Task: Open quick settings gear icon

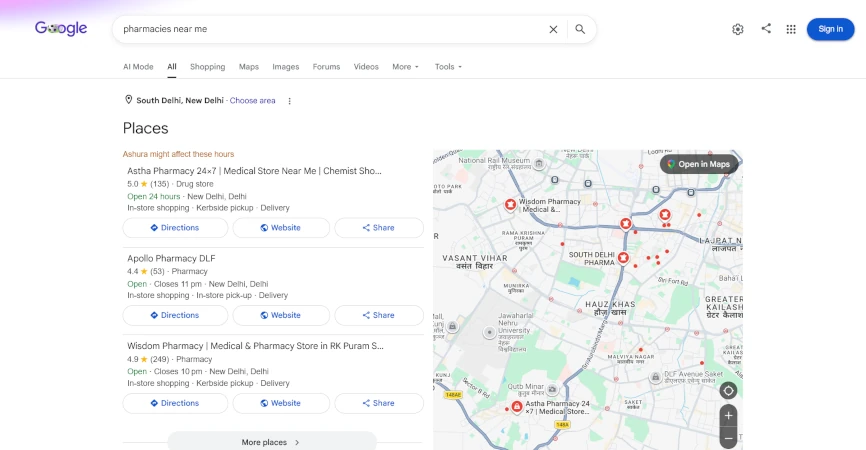Action: pos(738,29)
